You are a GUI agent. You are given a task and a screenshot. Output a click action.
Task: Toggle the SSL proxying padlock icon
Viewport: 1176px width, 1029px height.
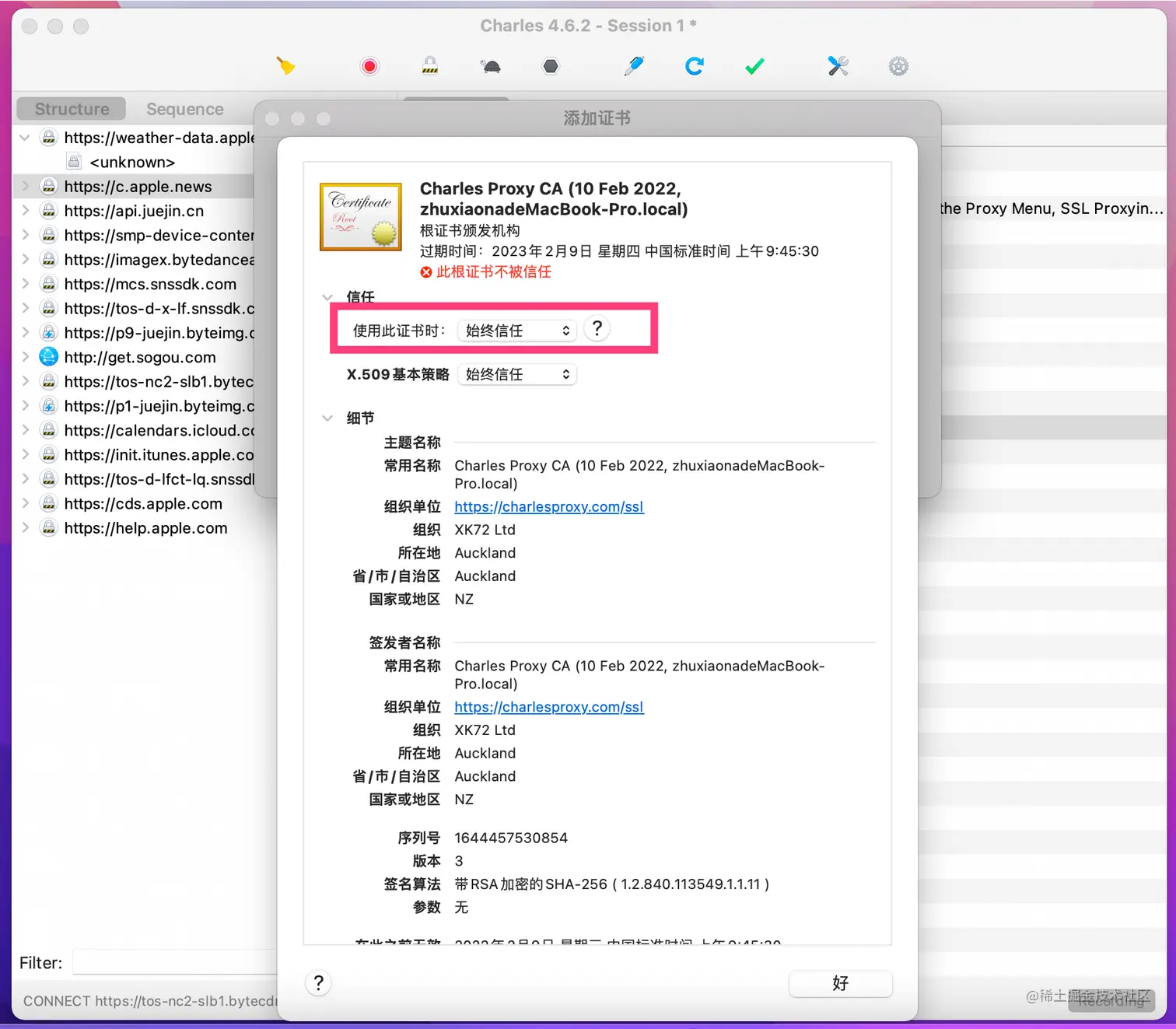coord(430,65)
